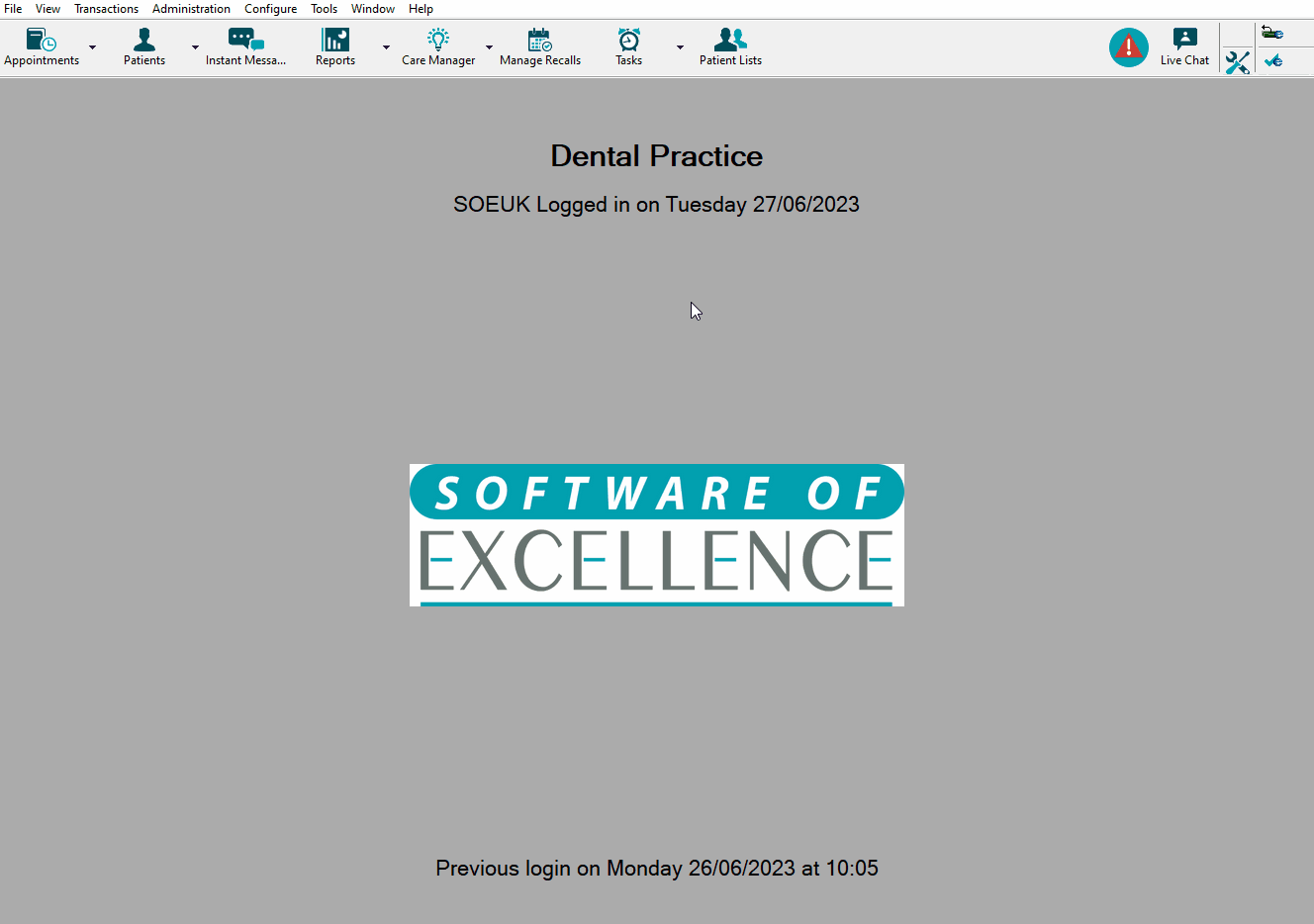Launch the Reports module
Viewport: 1314px width, 924px height.
(x=335, y=47)
